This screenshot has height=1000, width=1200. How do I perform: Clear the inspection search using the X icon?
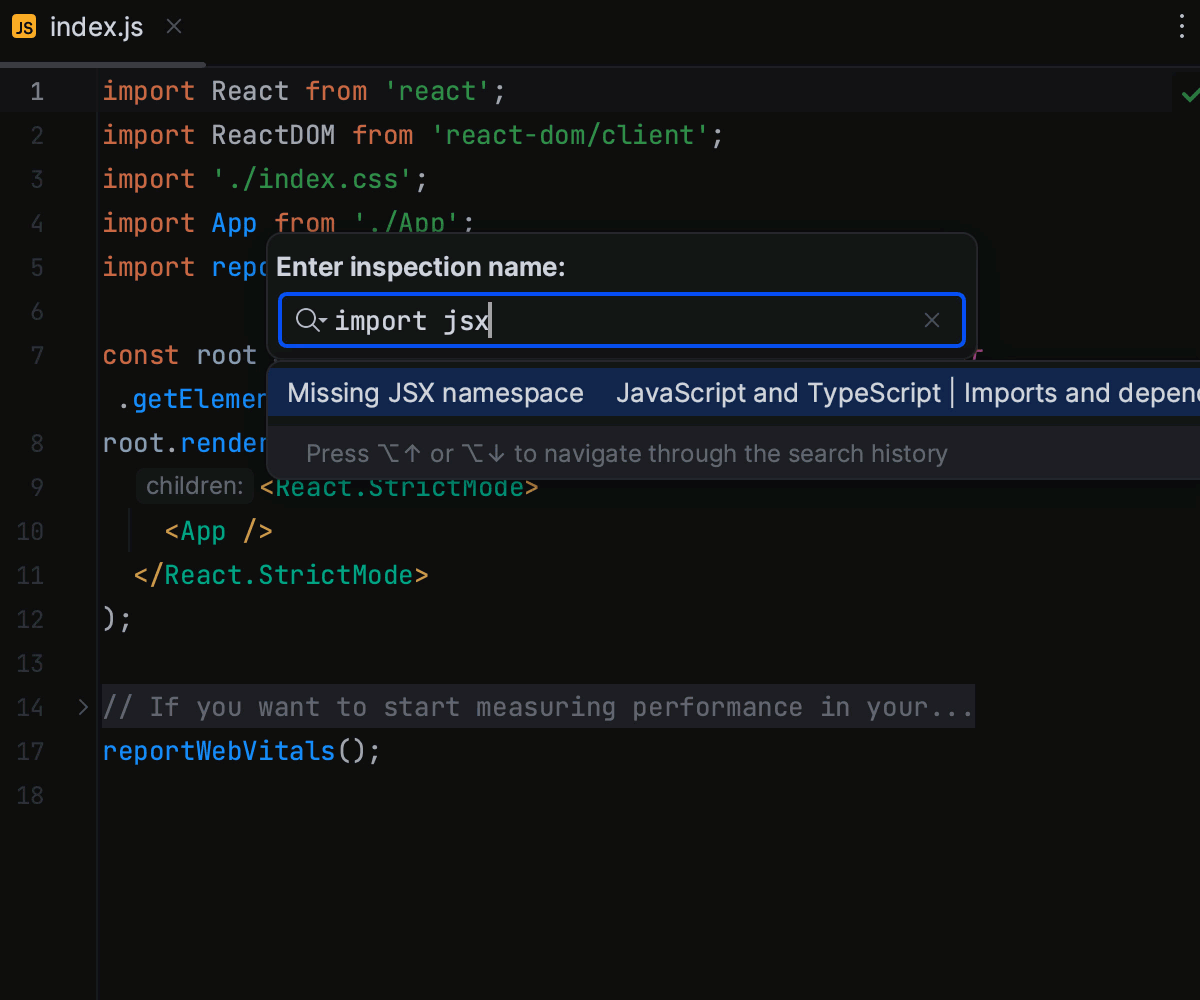click(931, 320)
